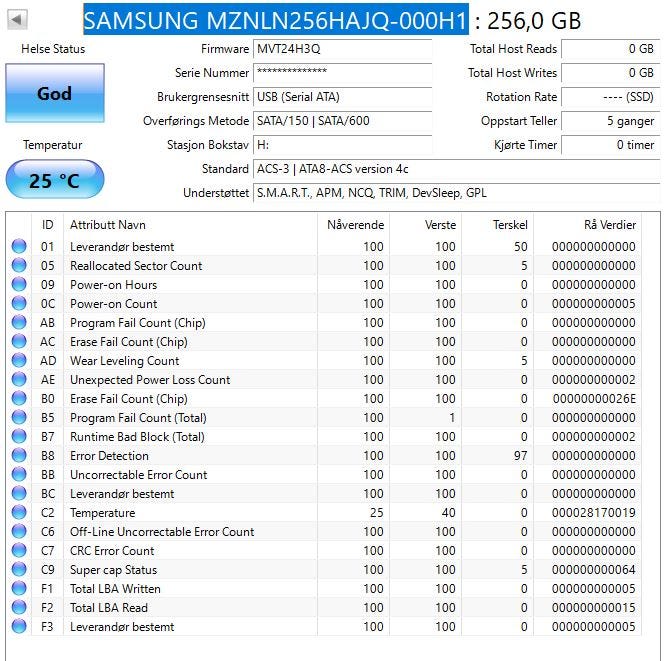Click the status circle for Temperature attribute
Screen dimensions: 668x661
tap(19, 512)
